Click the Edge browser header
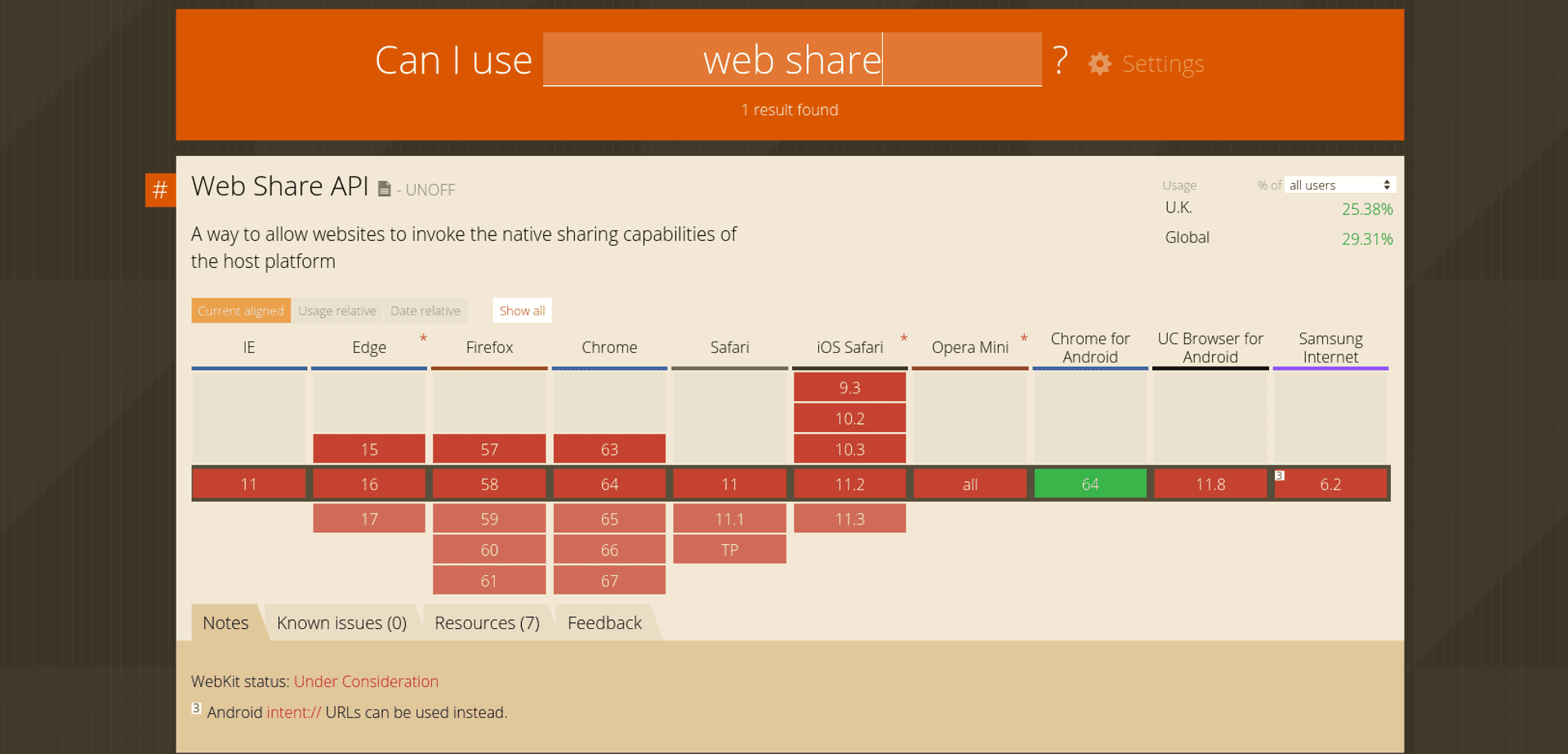 pos(369,347)
